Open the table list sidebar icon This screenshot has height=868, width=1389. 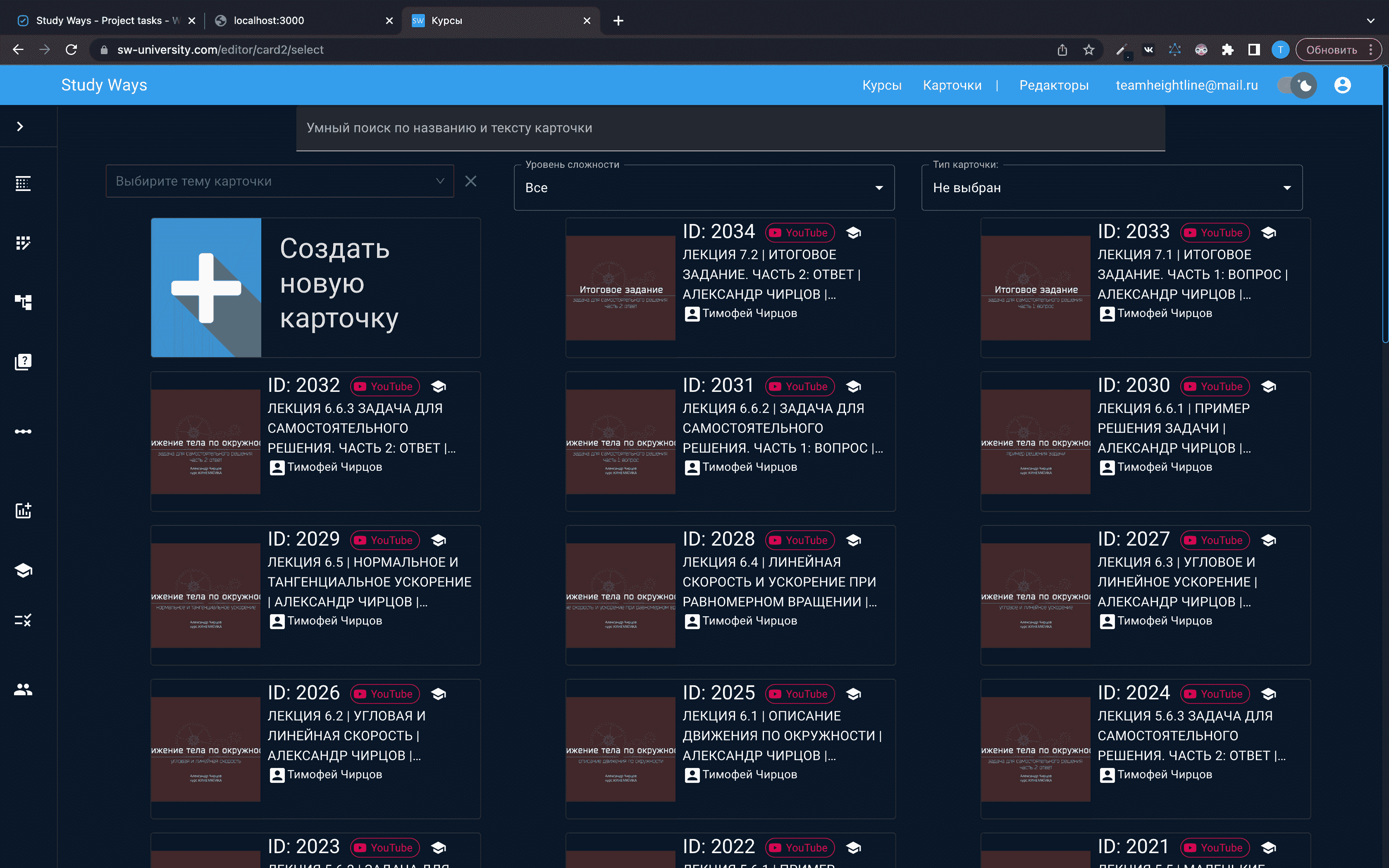(23, 184)
